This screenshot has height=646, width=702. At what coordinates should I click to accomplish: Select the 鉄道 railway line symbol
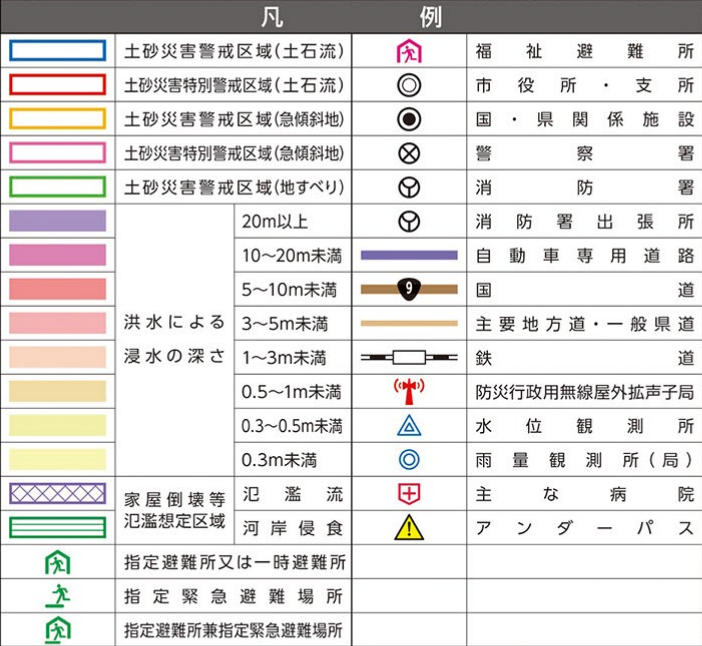tap(408, 357)
